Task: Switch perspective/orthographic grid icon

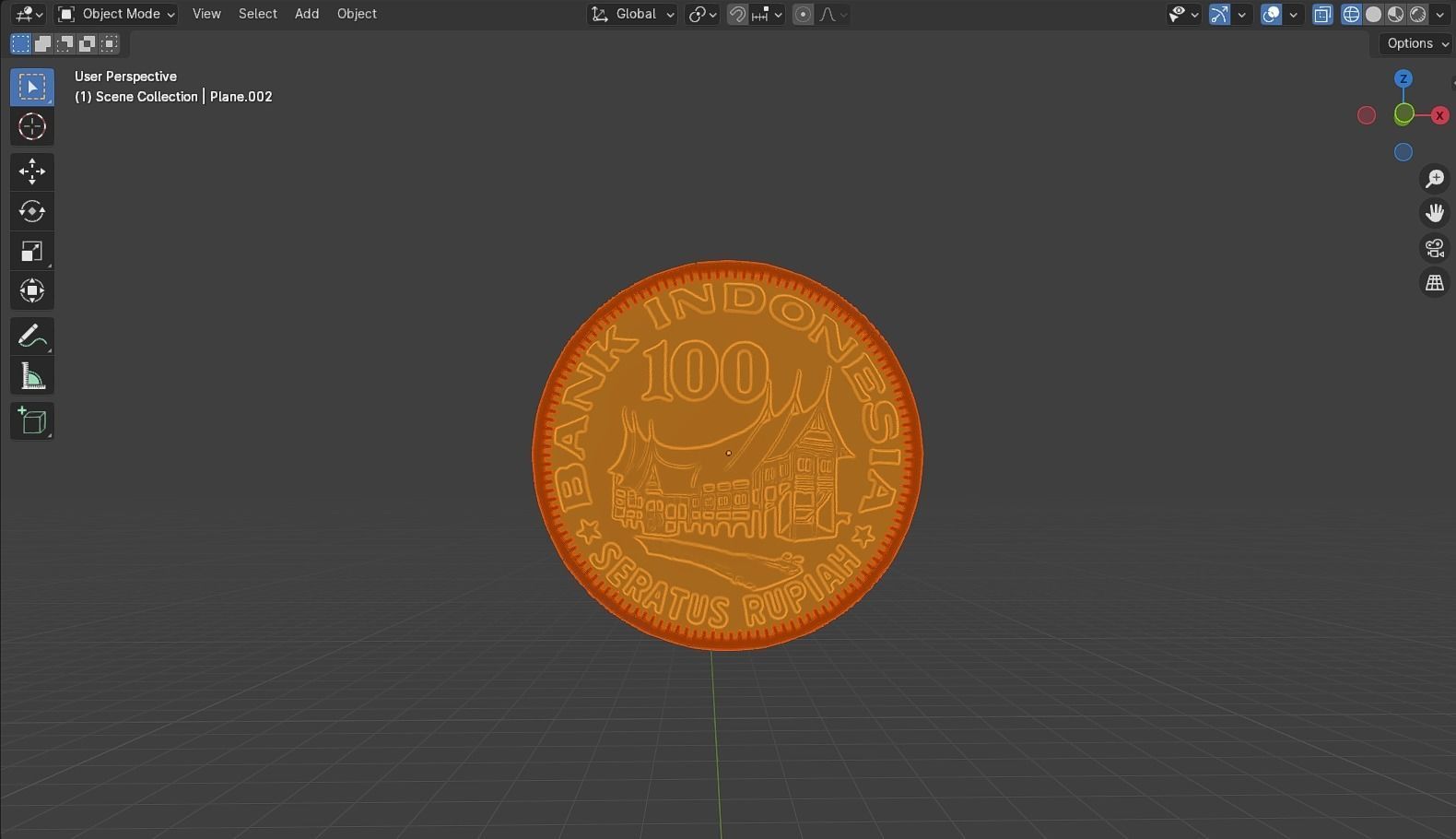Action: point(1435,283)
